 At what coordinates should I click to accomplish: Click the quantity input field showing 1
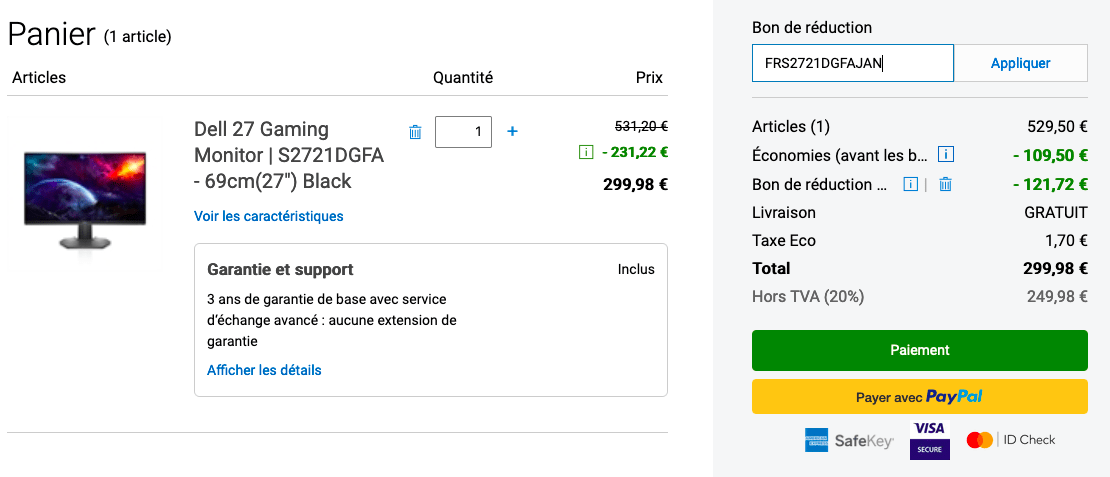click(x=463, y=132)
